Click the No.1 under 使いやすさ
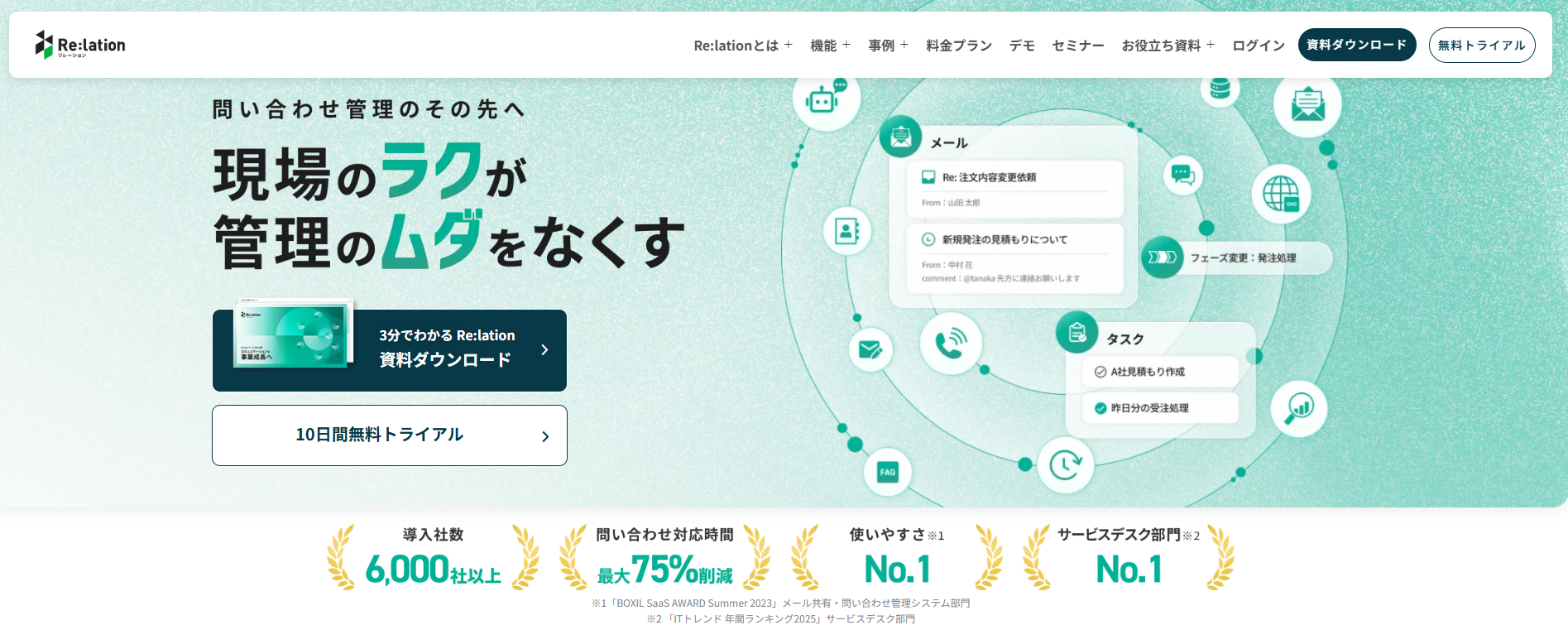 tap(898, 570)
